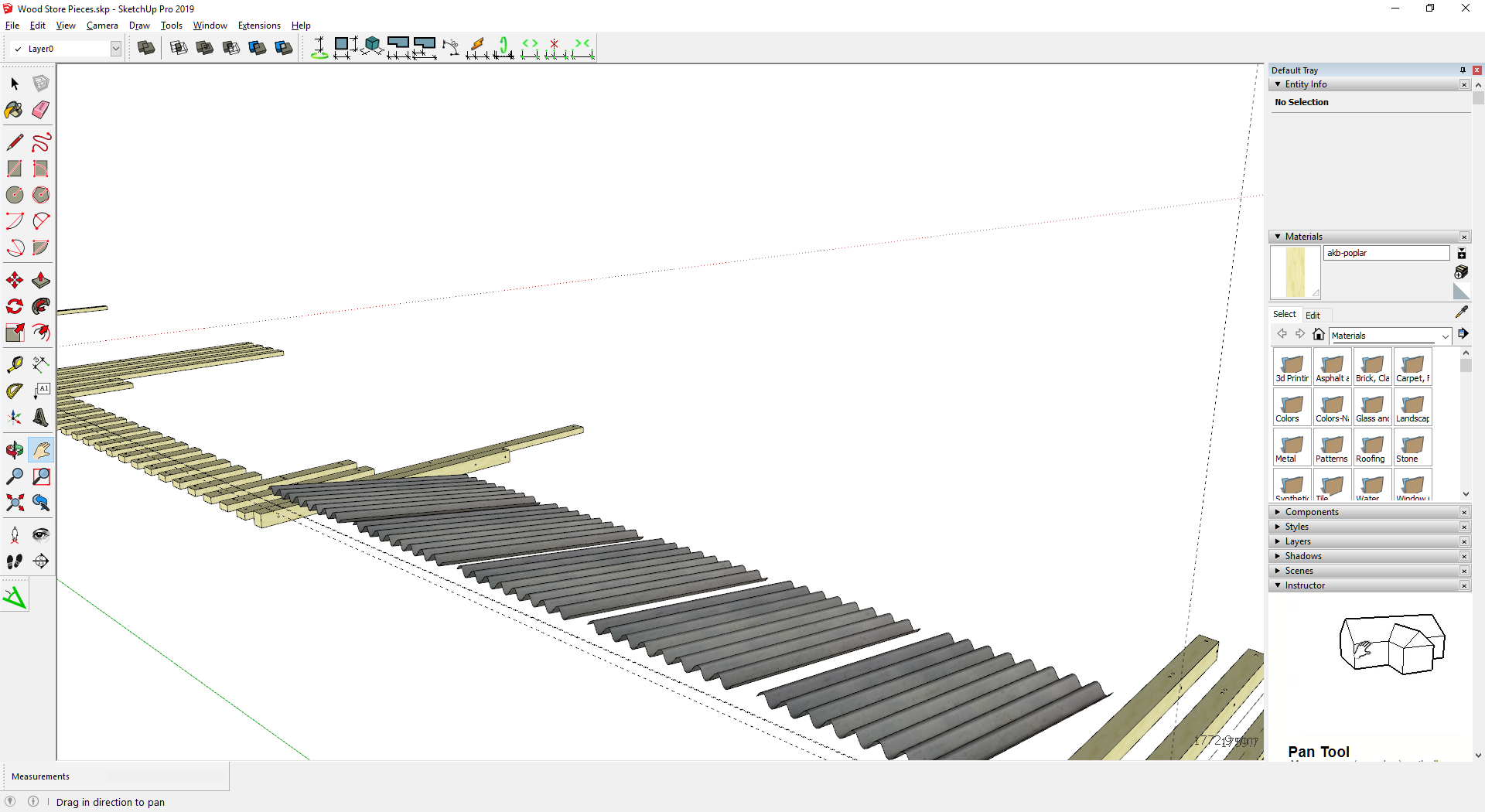
Task: Select the 3D Text tool
Action: coord(41,418)
